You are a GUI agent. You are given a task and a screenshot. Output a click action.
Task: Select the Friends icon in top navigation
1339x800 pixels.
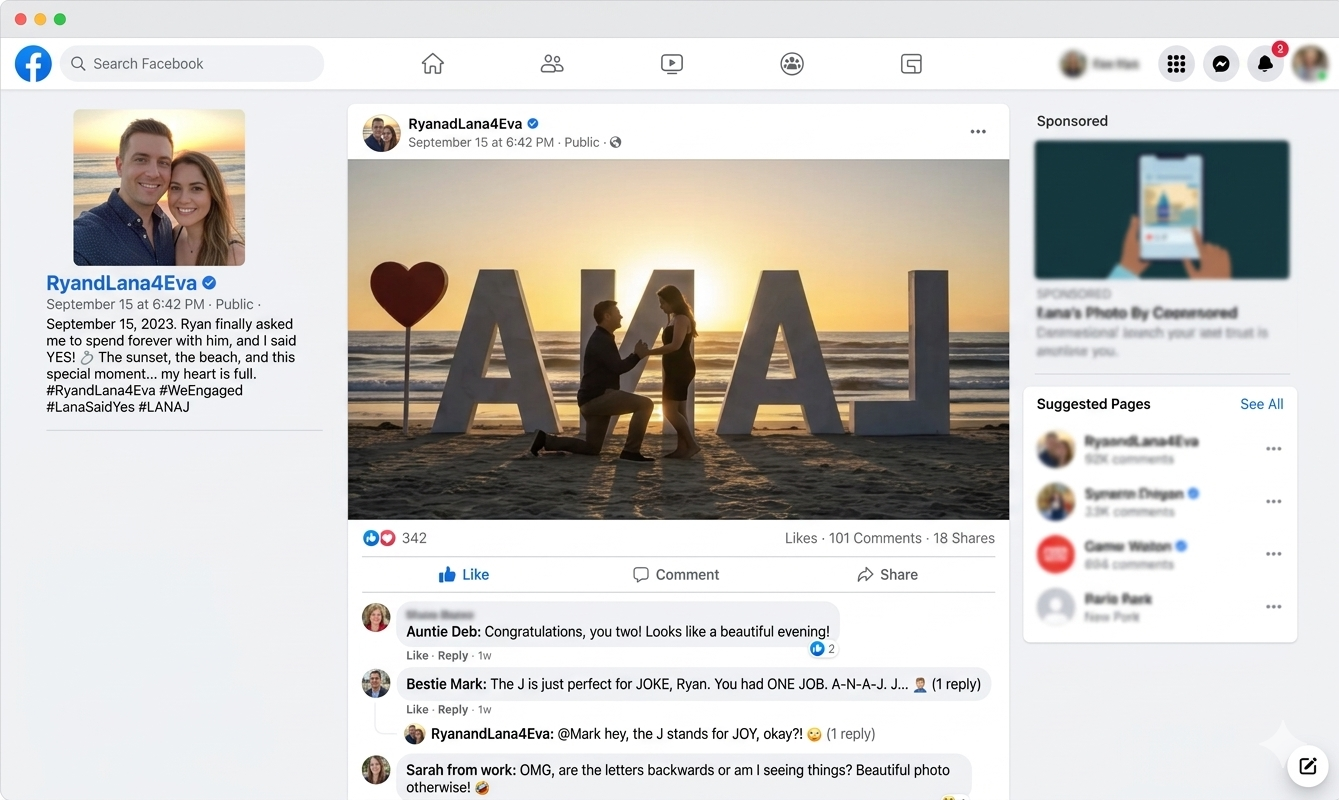(551, 63)
